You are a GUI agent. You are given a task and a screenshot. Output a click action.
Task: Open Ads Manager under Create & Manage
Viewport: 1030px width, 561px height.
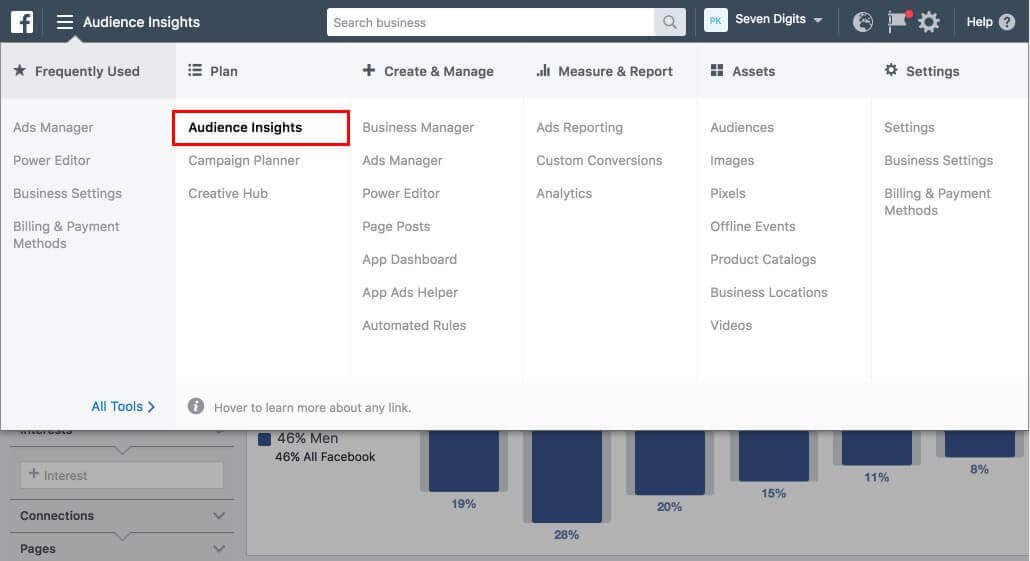click(402, 160)
